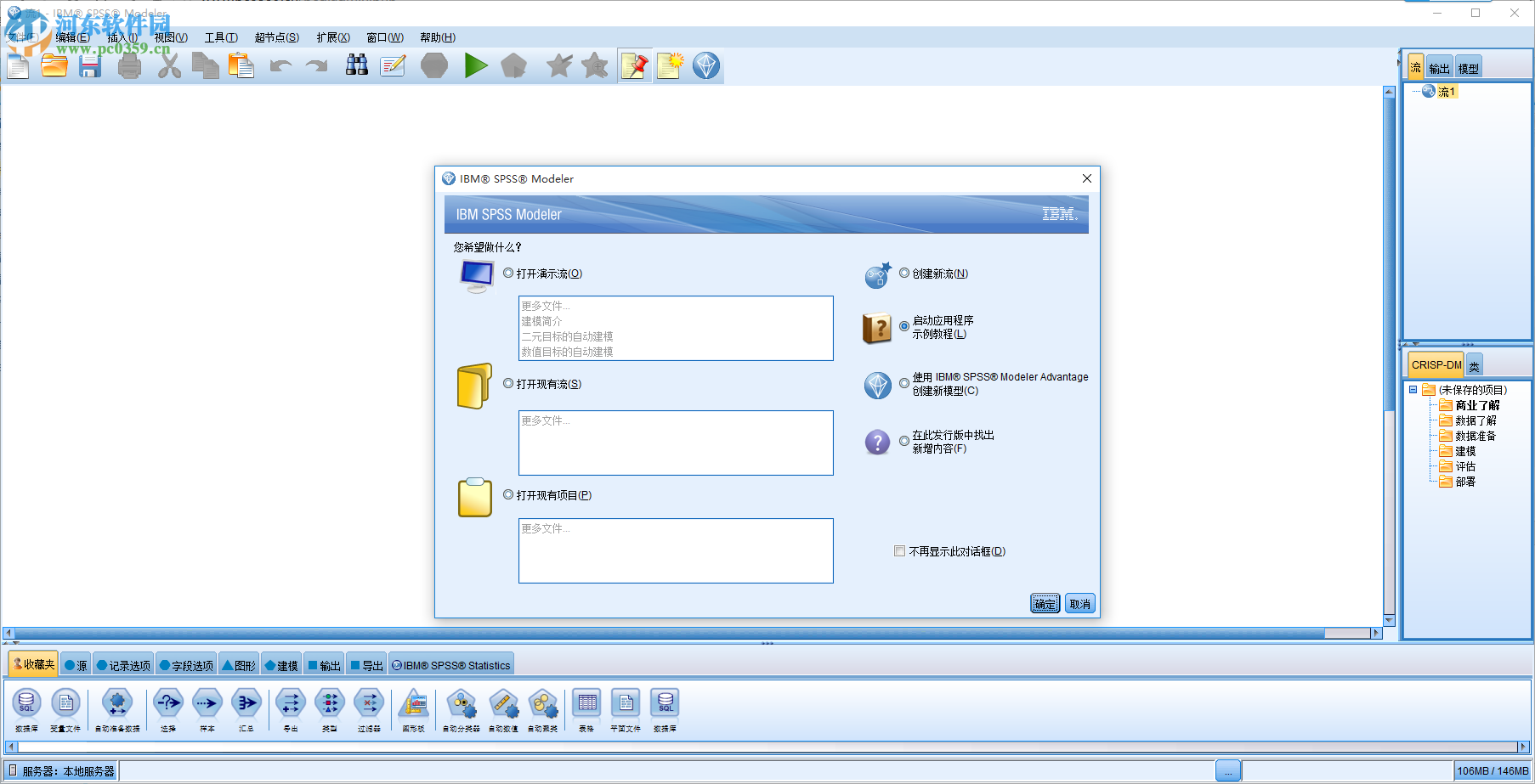Open the search binoculars toolbar icon
This screenshot has width=1535, height=784.
click(357, 65)
